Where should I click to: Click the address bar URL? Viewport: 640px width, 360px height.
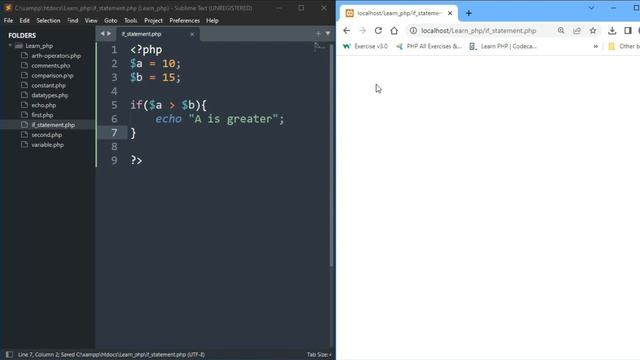click(478, 31)
